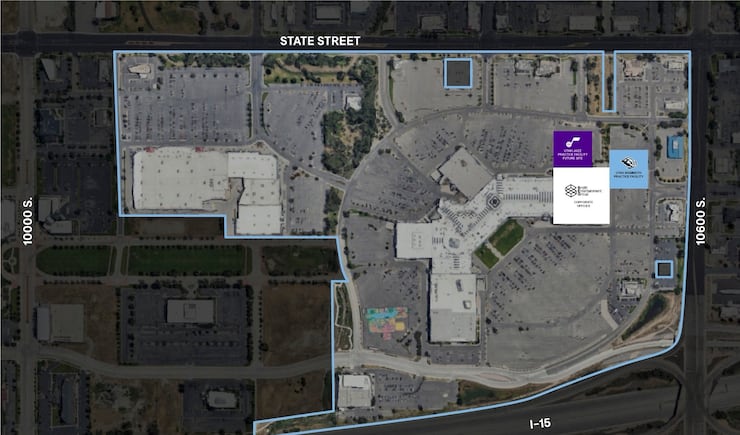
Task: Click the Smith Entertainment Group hexagon logo
Action: 571,190
